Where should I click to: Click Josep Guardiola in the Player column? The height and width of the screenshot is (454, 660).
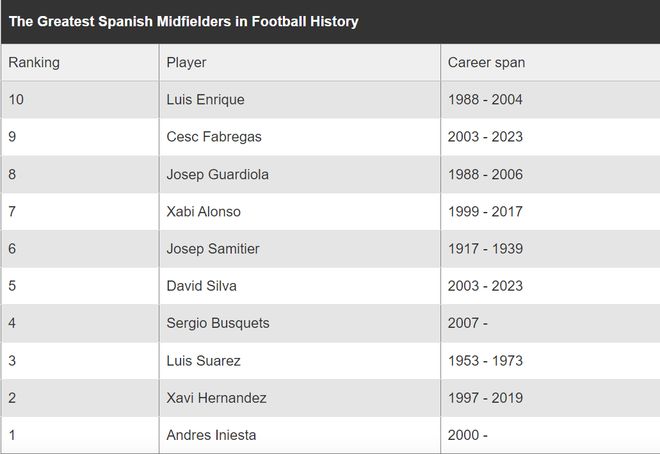tap(217, 174)
